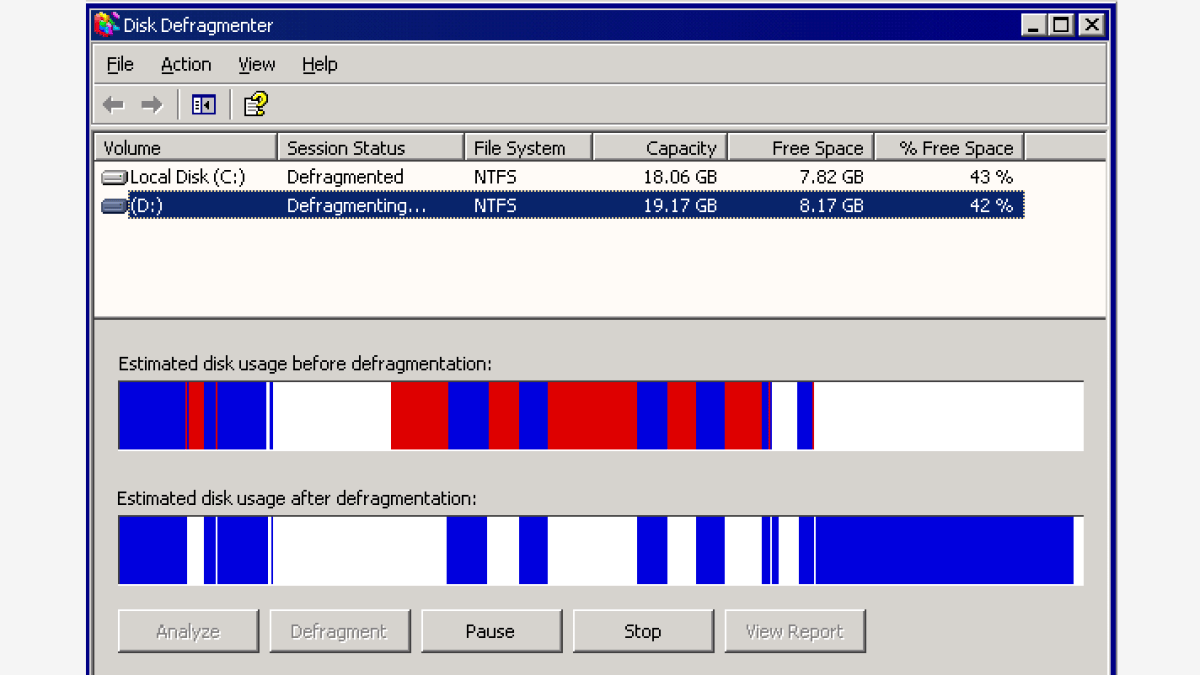Pause the defragmentation
The width and height of the screenshot is (1200, 675).
click(x=490, y=631)
